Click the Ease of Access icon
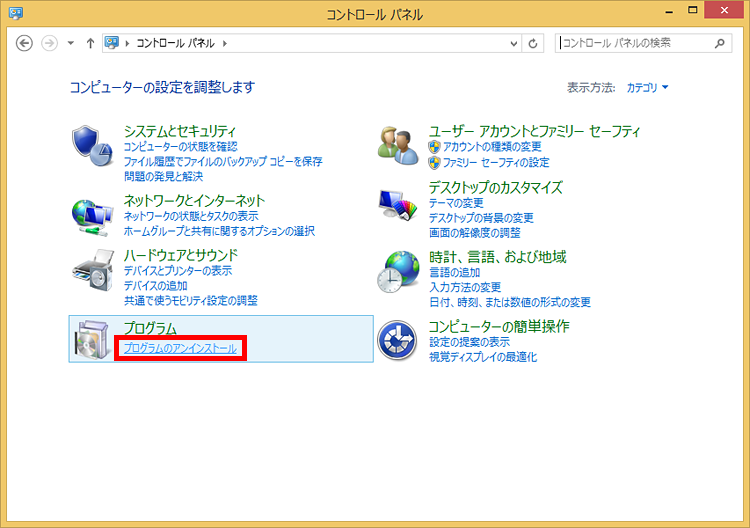The height and width of the screenshot is (528, 750). point(397,341)
